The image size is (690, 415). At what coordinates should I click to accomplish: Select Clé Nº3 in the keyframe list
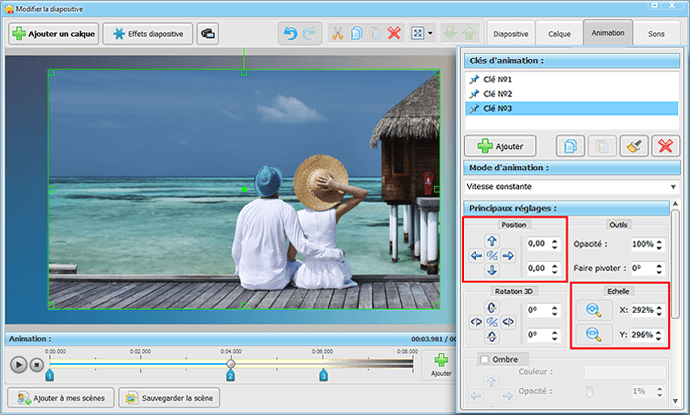572,108
